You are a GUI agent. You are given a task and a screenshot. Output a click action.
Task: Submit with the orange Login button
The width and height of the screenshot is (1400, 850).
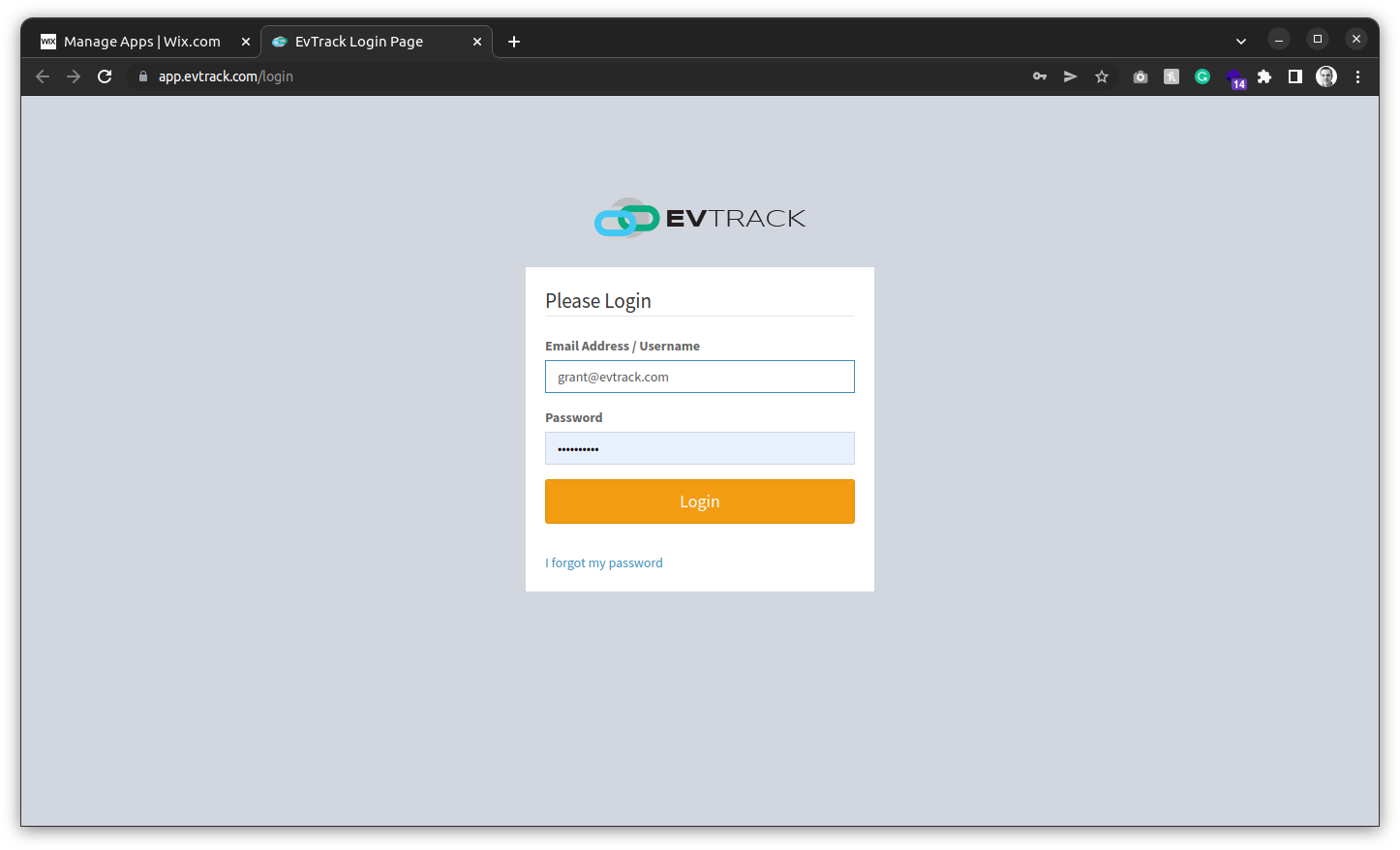pyautogui.click(x=700, y=501)
